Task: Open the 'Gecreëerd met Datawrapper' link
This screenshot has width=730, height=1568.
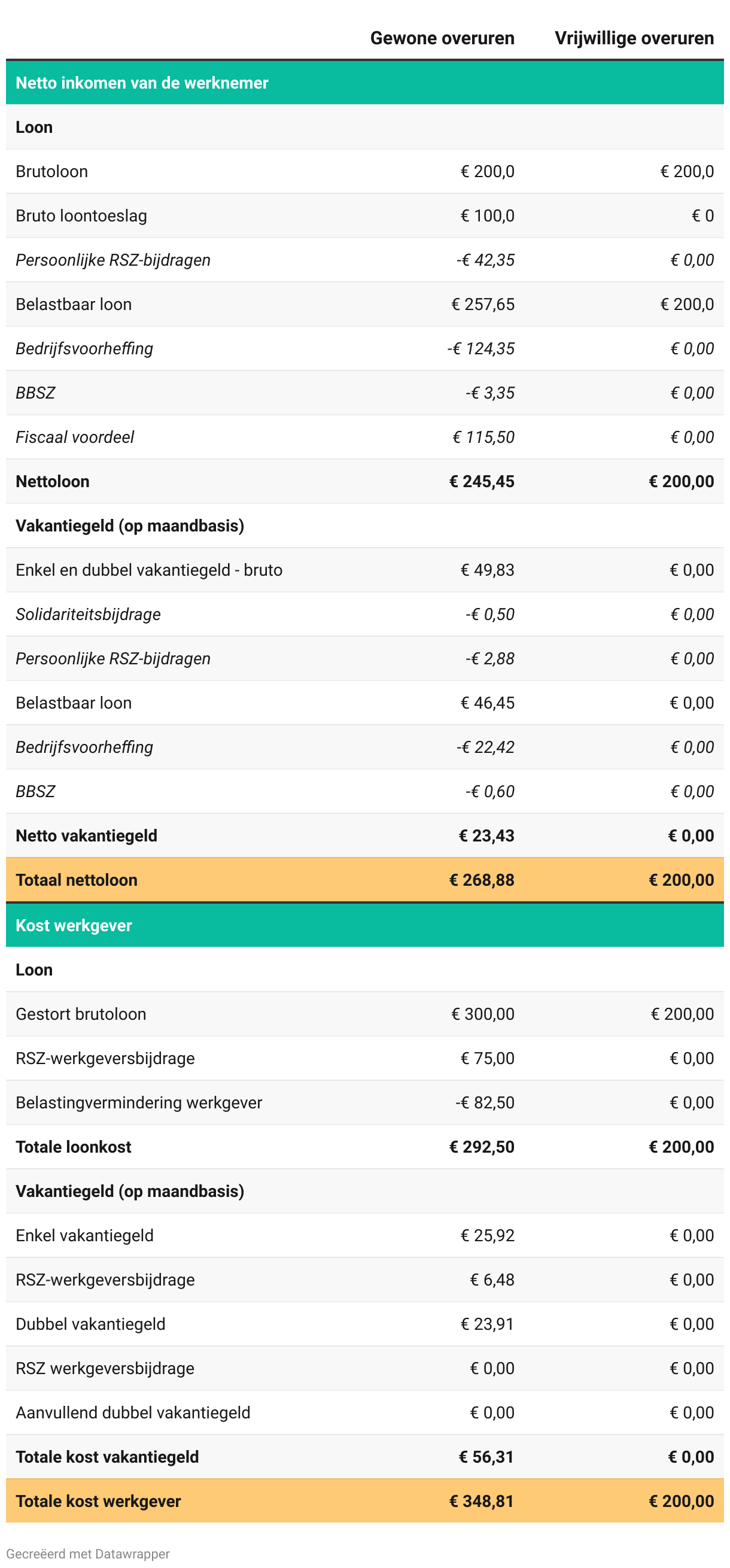Action: click(88, 1554)
